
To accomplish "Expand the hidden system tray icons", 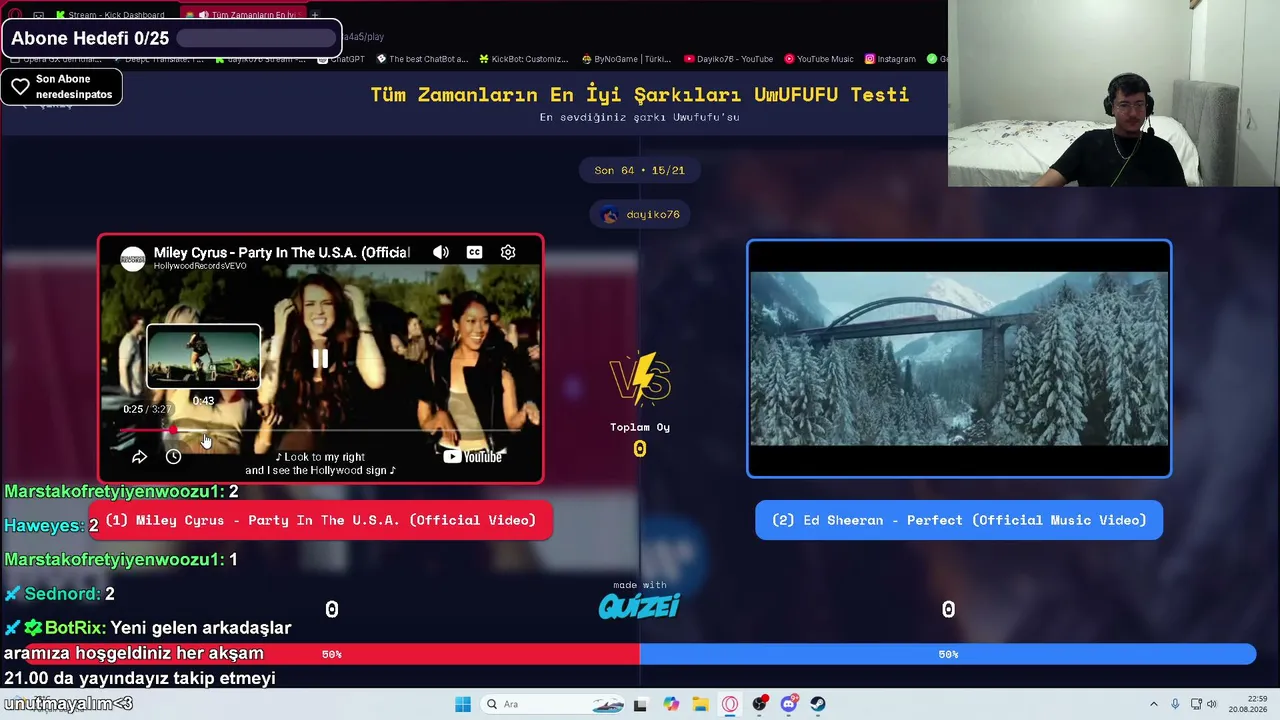I will [1153, 704].
